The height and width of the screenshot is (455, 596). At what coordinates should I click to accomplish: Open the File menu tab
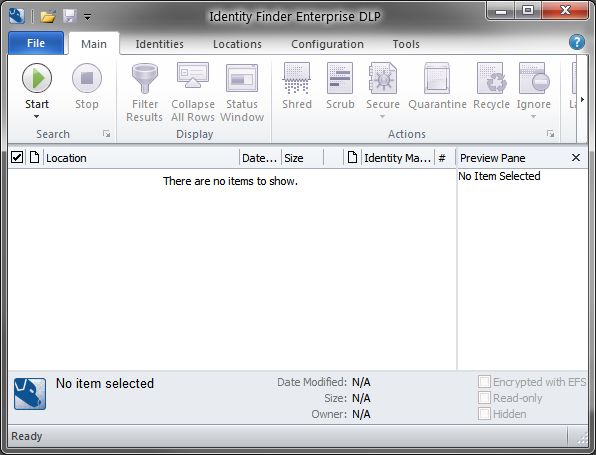click(x=36, y=43)
